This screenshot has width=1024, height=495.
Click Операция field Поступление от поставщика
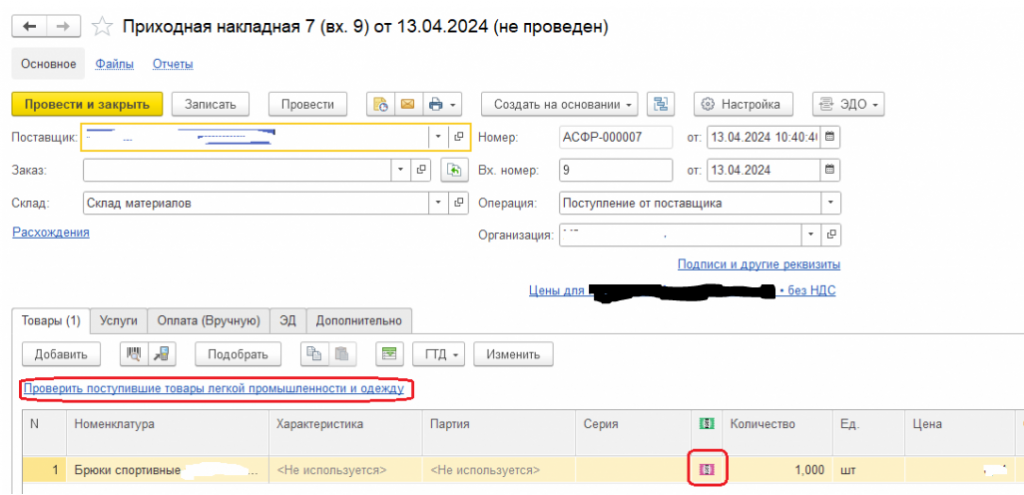[x=690, y=202]
